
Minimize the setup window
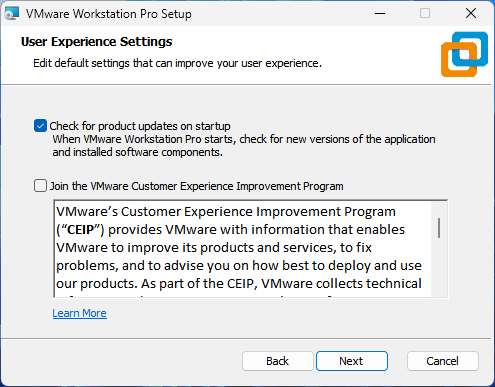point(380,14)
